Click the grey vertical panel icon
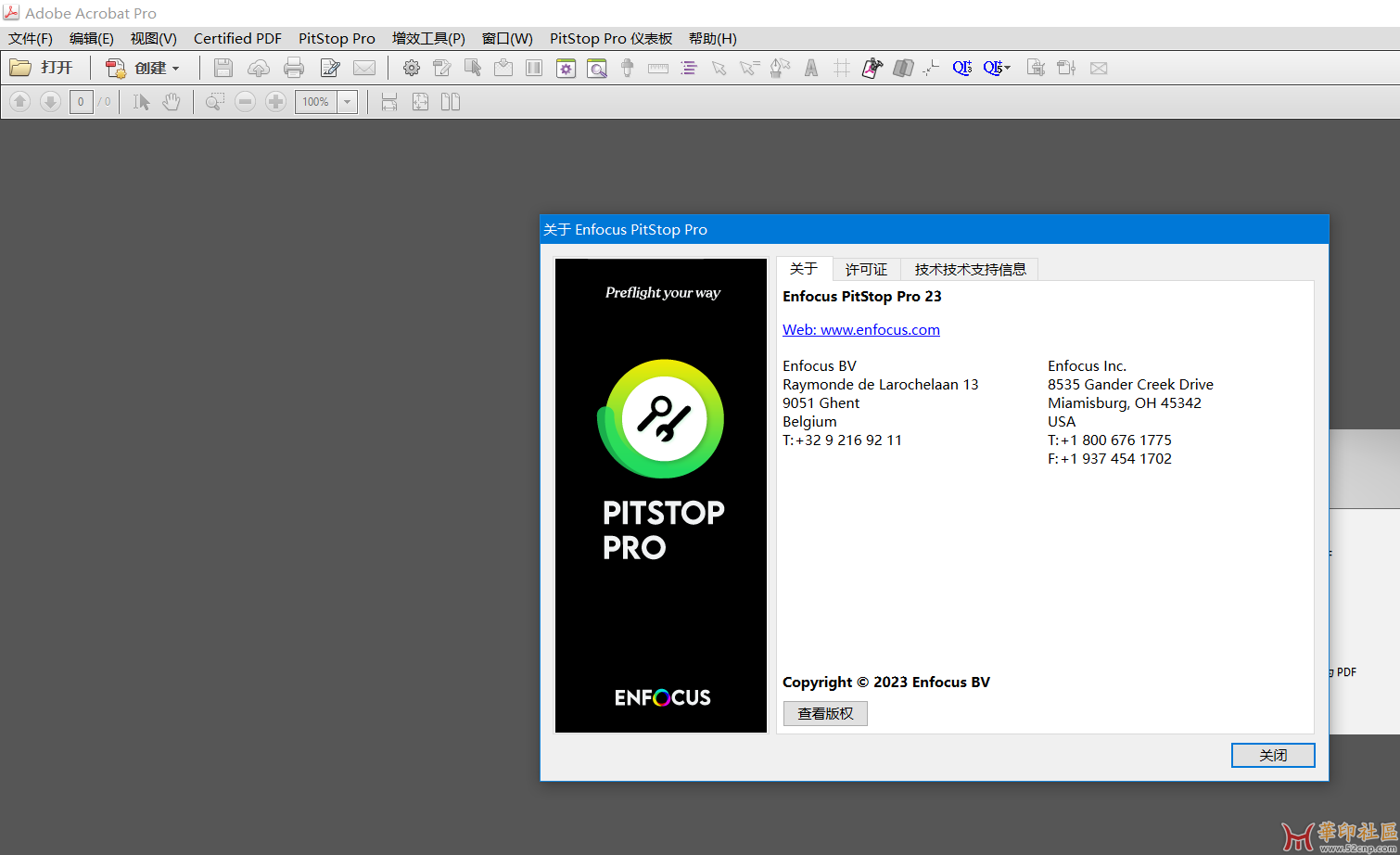This screenshot has height=855, width=1400. (534, 68)
